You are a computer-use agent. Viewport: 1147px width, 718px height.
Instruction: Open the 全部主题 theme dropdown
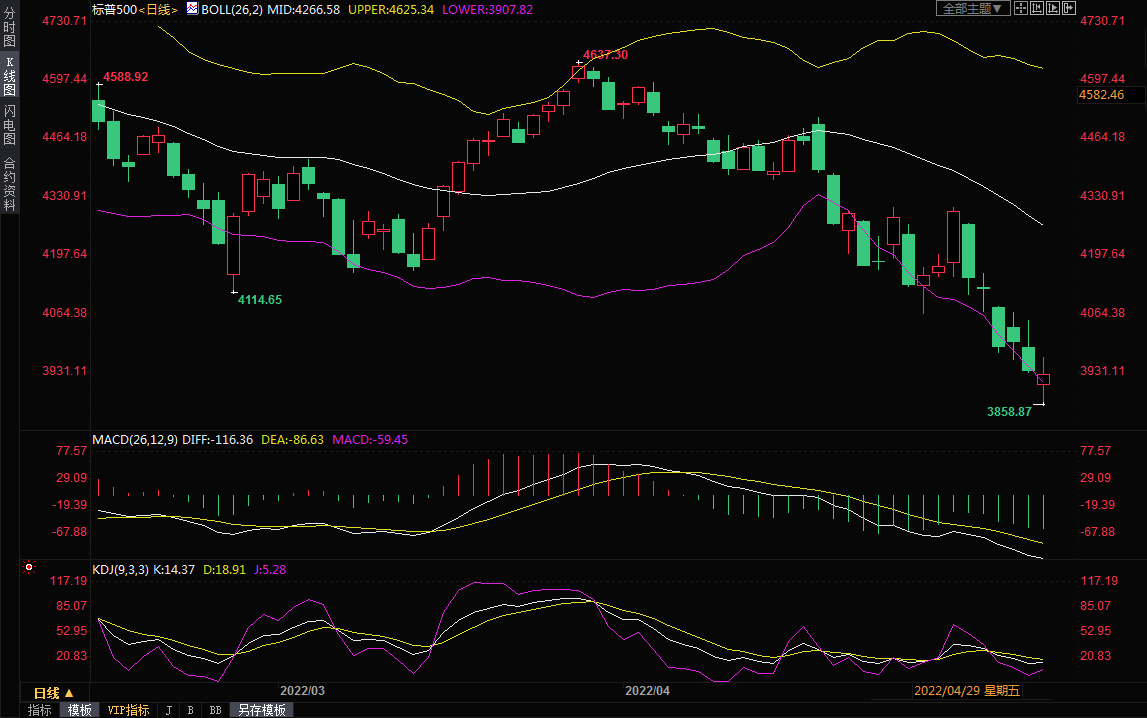tap(973, 8)
